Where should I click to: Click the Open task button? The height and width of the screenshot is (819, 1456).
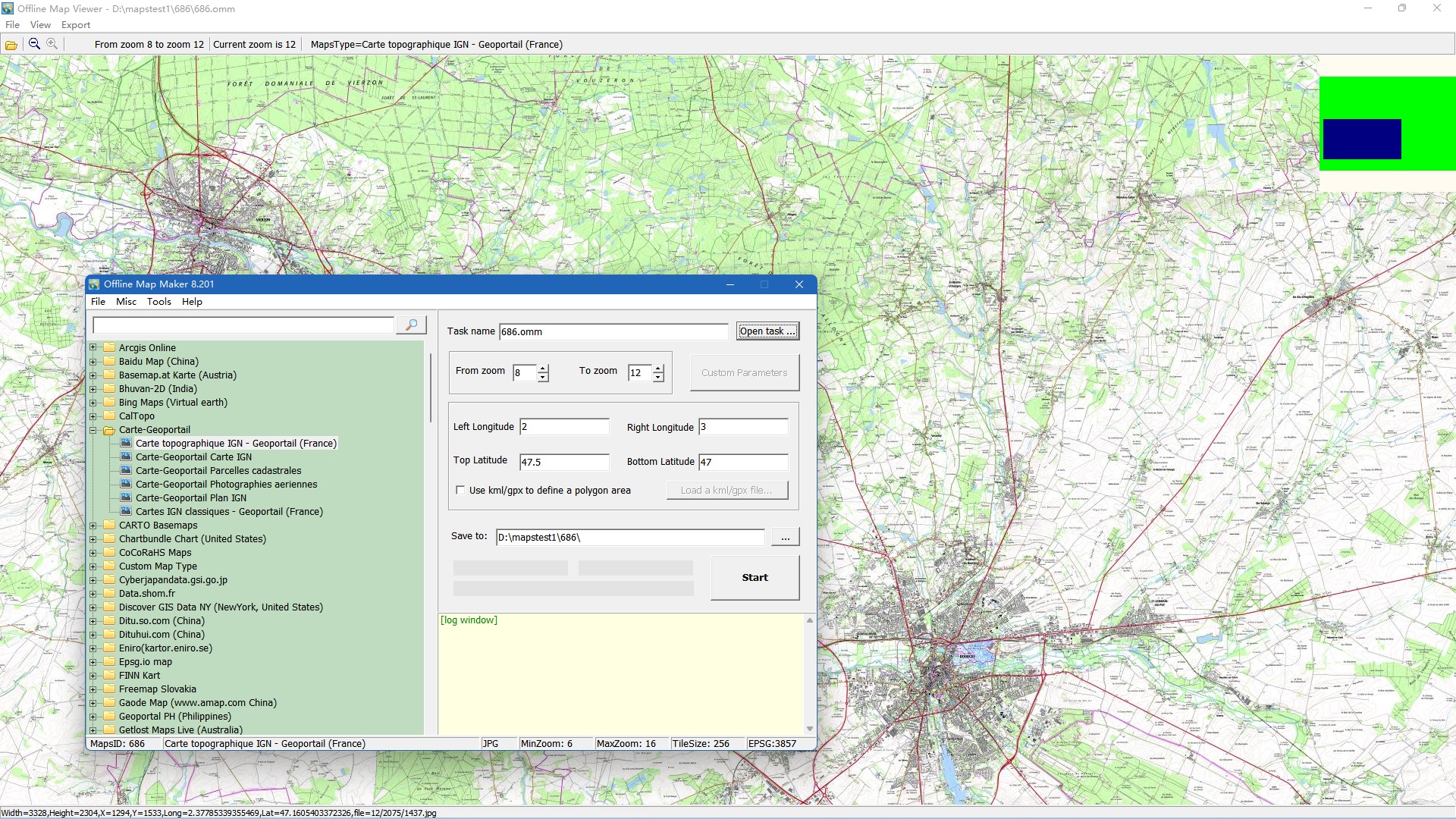coord(767,331)
